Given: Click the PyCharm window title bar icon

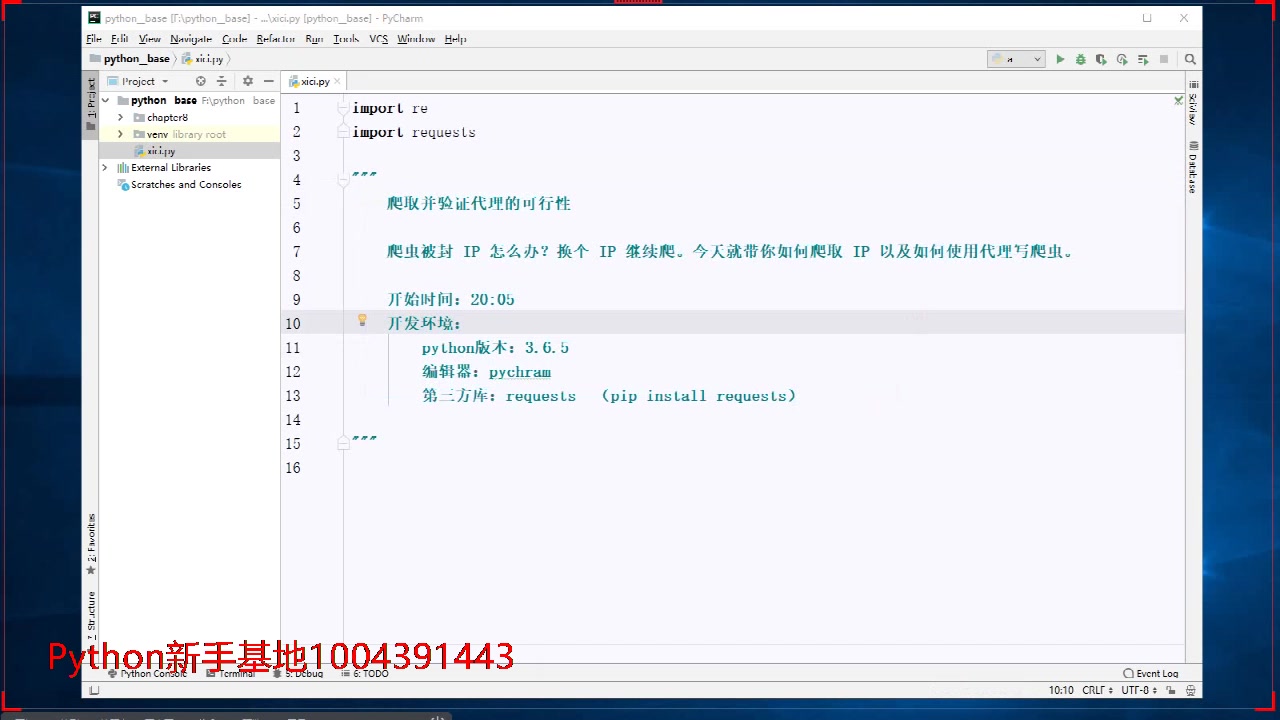Looking at the screenshot, I should click(94, 18).
